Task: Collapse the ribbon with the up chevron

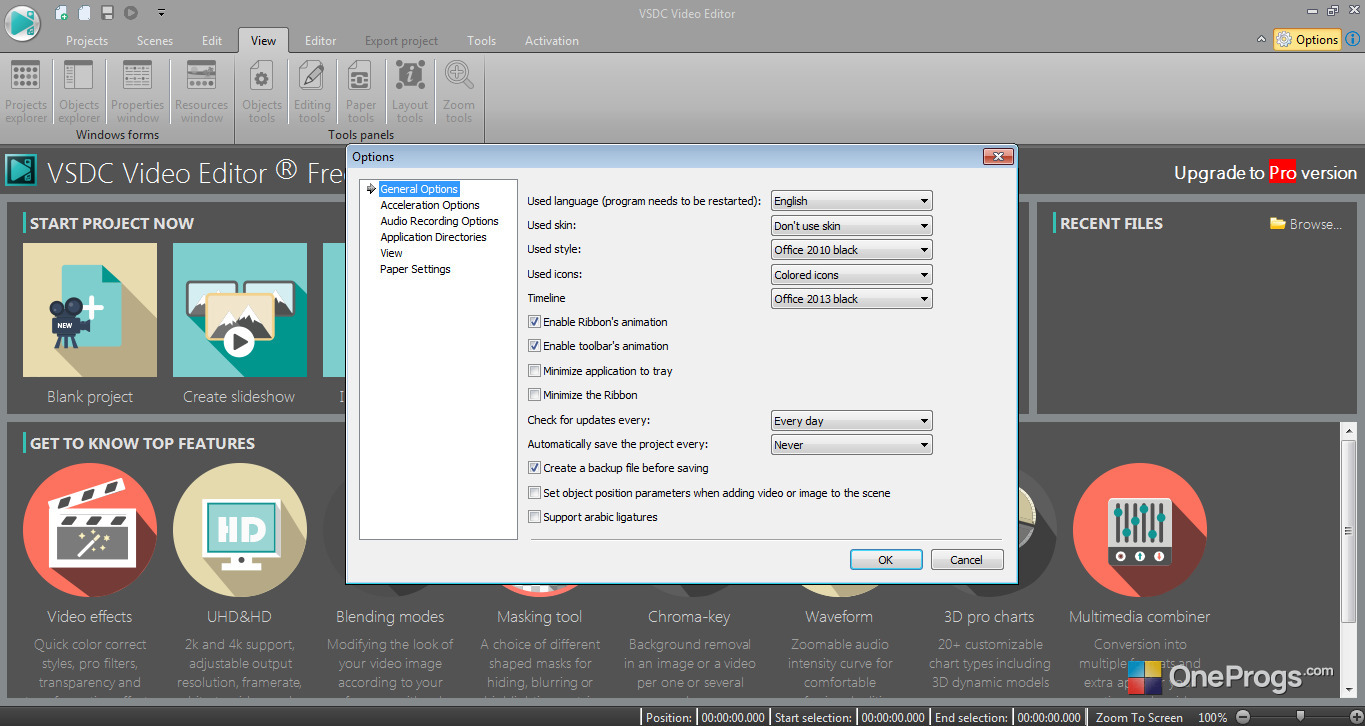Action: [1261, 40]
